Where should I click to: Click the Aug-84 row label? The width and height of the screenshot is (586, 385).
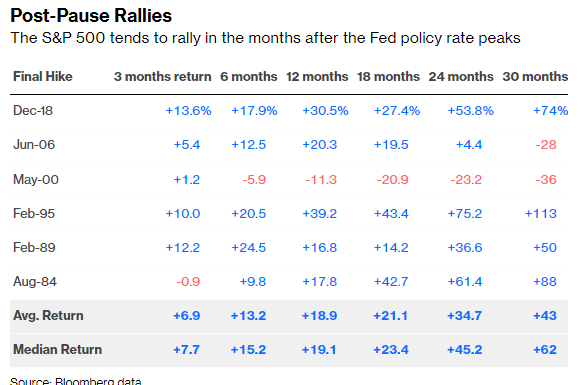35,281
